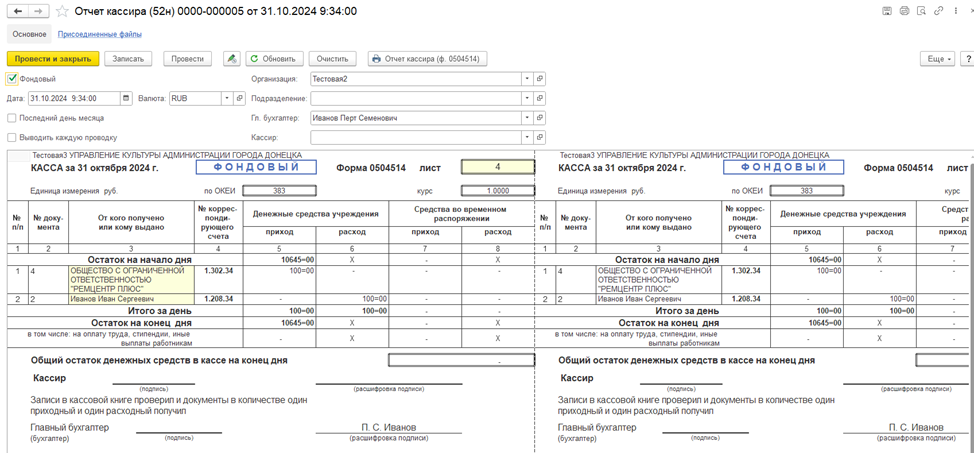The width and height of the screenshot is (974, 453).
Task: Click the Очистить button
Action: (x=332, y=58)
